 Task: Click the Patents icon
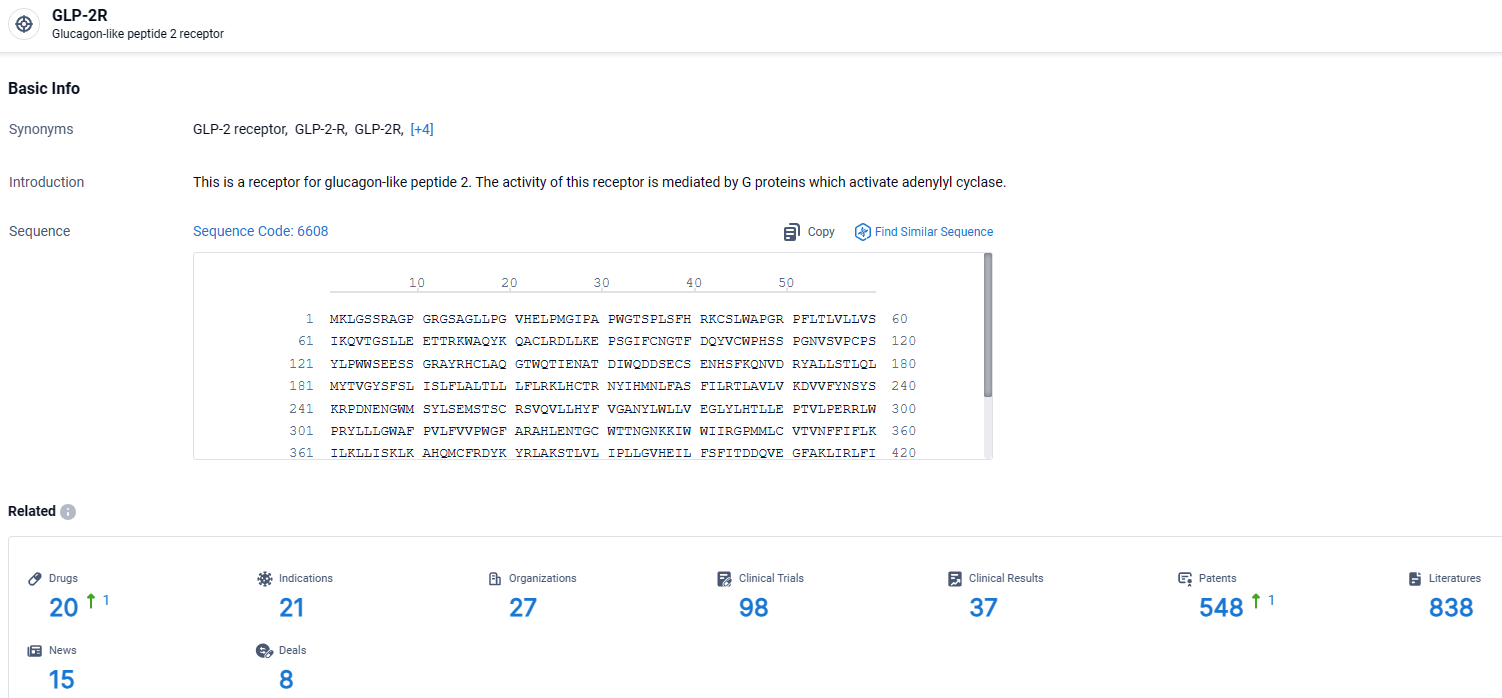tap(1185, 579)
